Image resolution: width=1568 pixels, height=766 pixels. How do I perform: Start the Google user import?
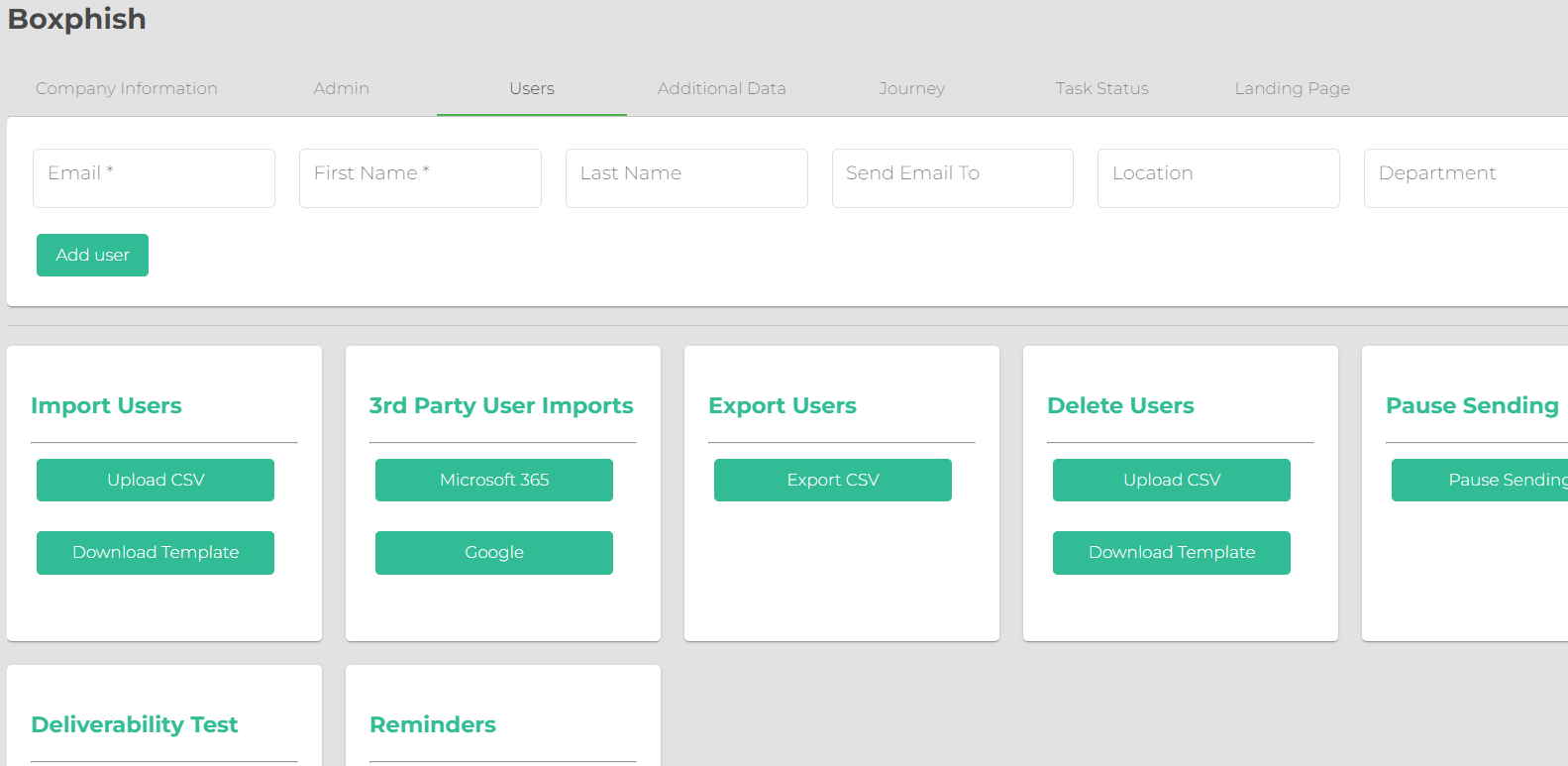click(x=494, y=553)
